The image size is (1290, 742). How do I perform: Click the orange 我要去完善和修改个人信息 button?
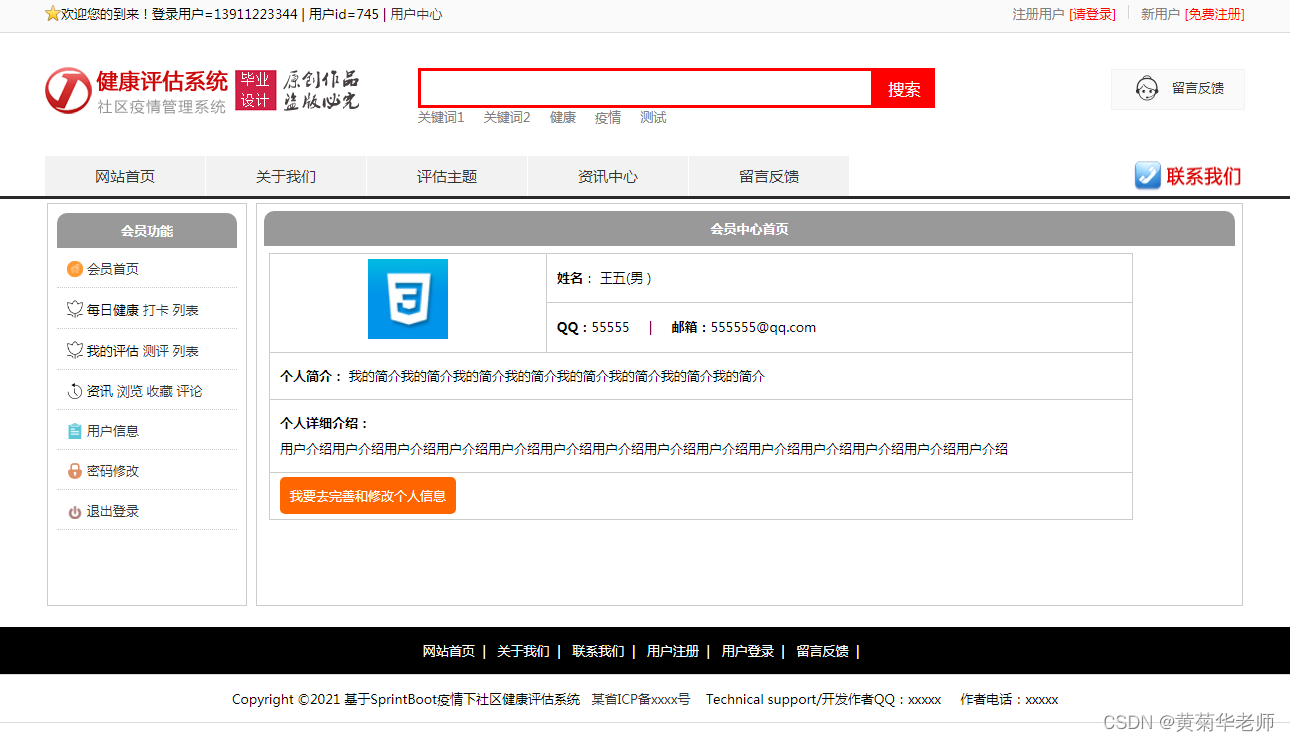click(x=368, y=496)
